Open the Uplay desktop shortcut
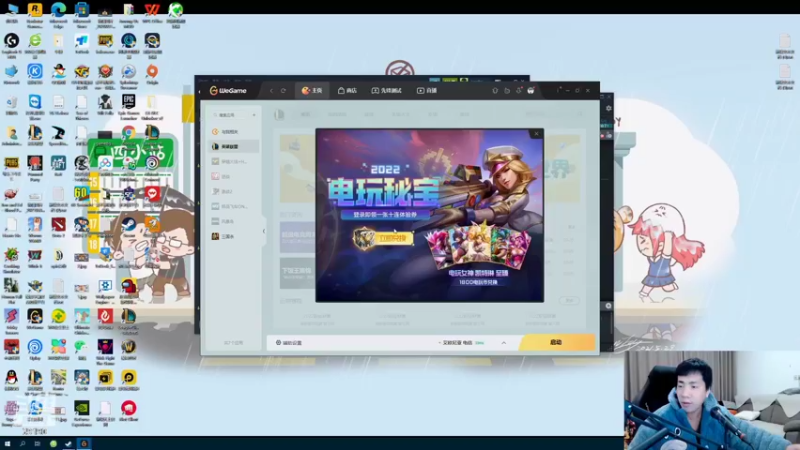Image resolution: width=800 pixels, height=450 pixels. [x=35, y=351]
